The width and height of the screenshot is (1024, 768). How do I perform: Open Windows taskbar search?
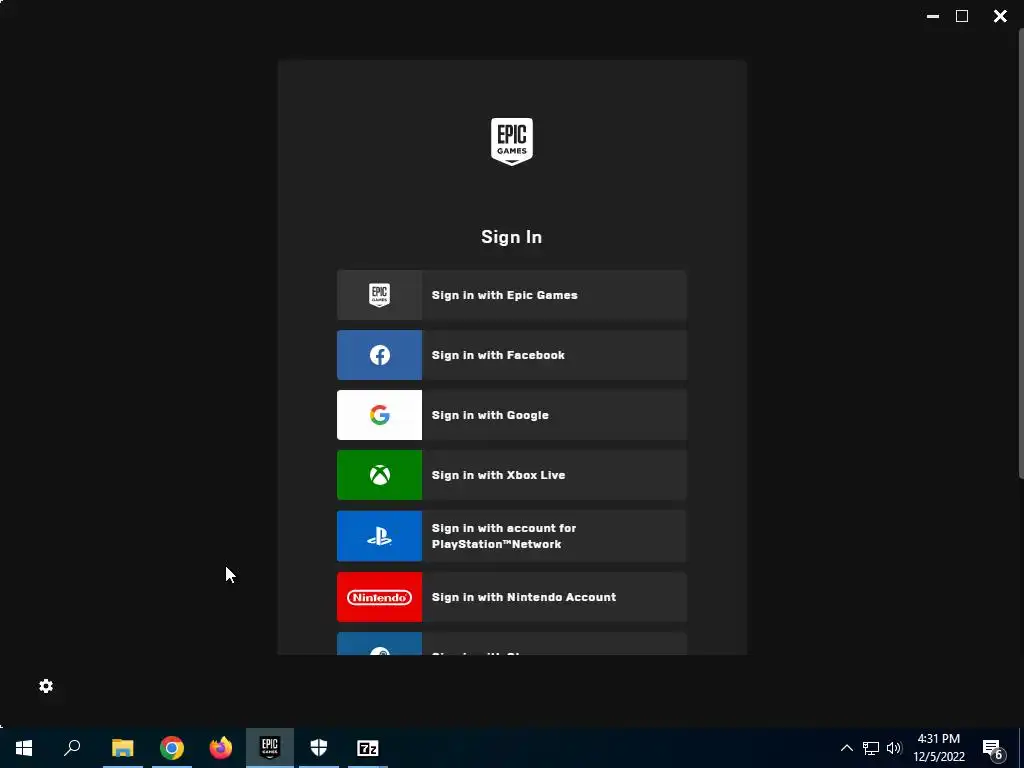(72, 748)
